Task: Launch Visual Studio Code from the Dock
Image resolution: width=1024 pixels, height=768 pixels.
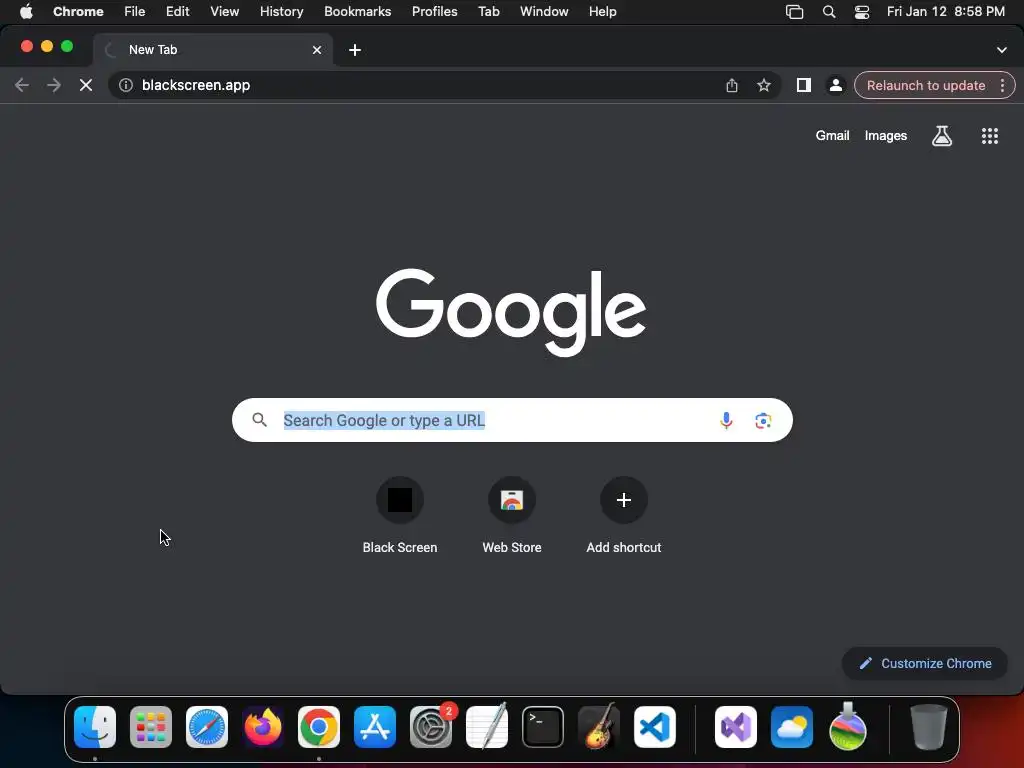Action: (654, 726)
